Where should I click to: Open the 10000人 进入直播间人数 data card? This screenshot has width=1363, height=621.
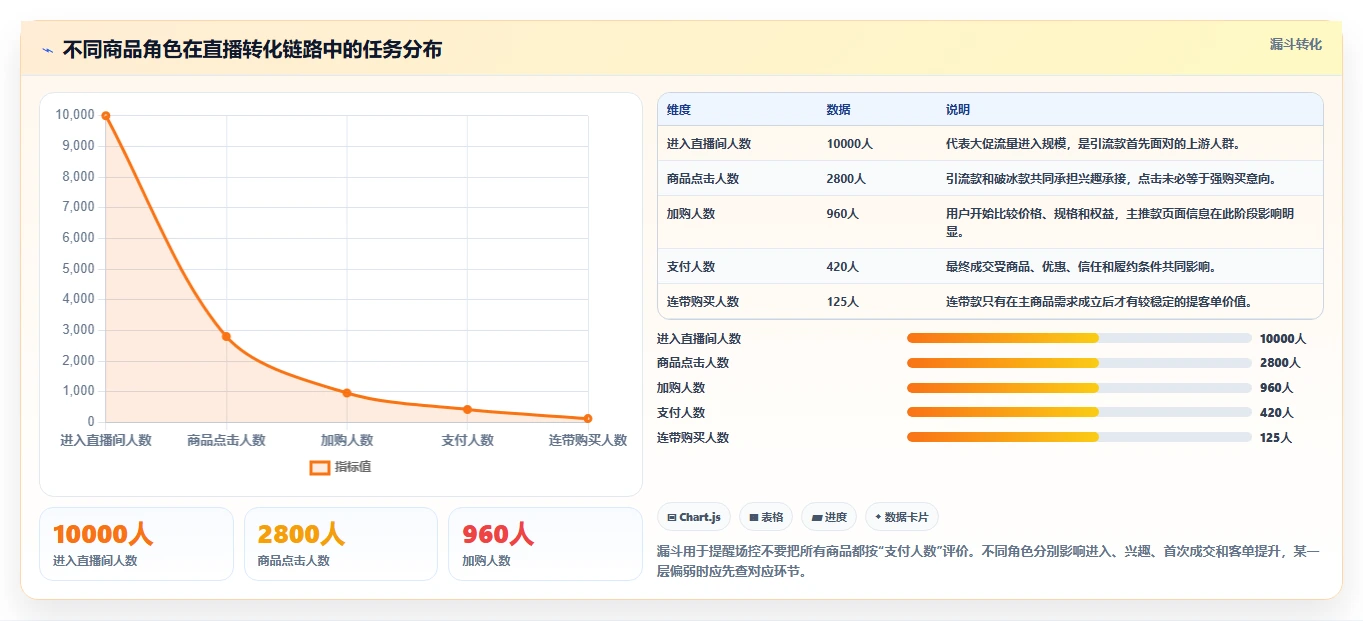pos(136,544)
